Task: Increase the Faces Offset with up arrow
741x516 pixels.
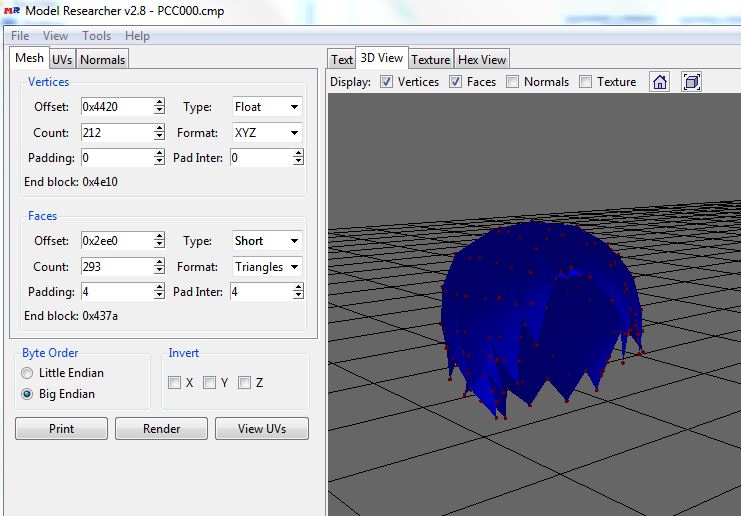Action: click(159, 237)
